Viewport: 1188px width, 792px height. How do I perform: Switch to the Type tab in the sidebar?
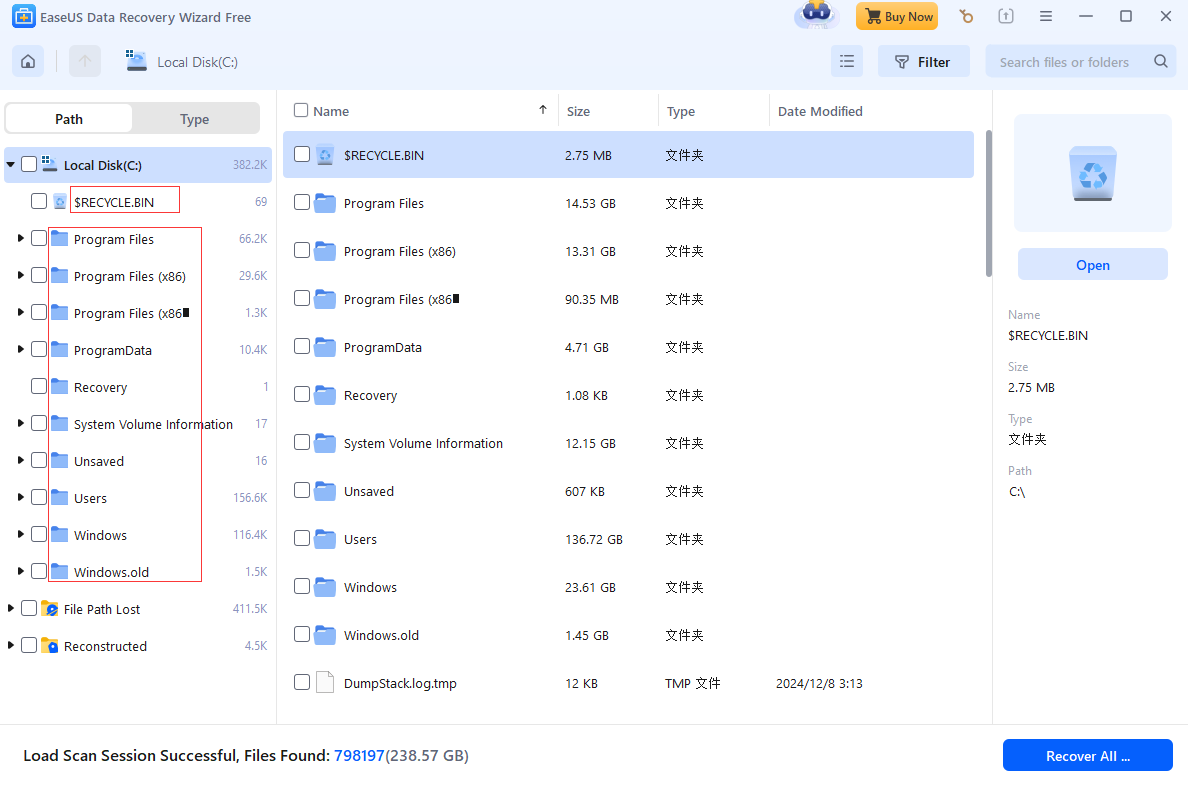[x=195, y=119]
